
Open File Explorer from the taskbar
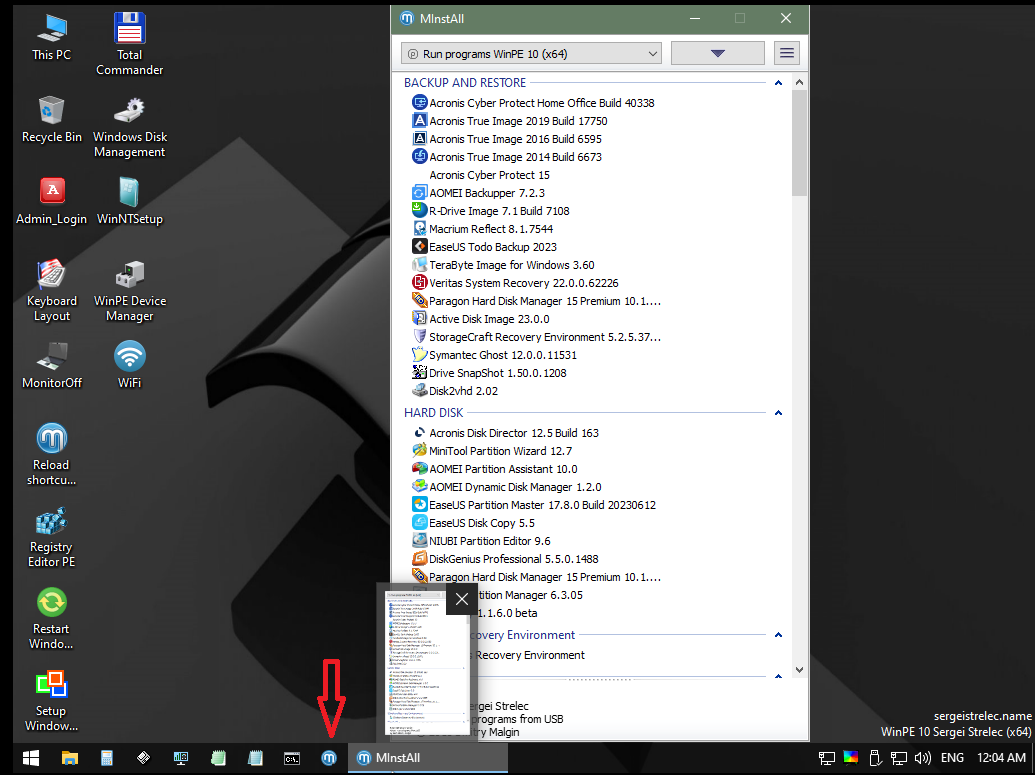coord(70,758)
